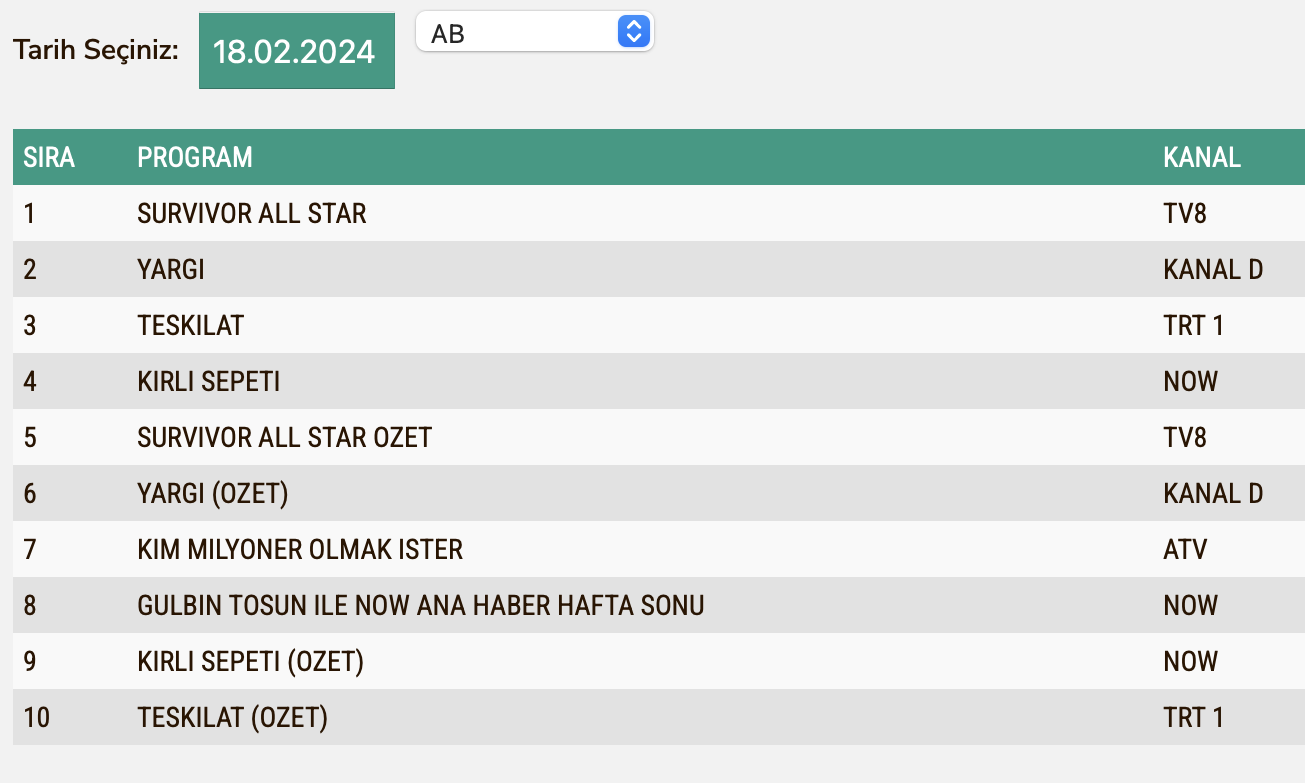Select the KANAL D label for YARGI
The height and width of the screenshot is (783, 1305).
tap(1214, 269)
